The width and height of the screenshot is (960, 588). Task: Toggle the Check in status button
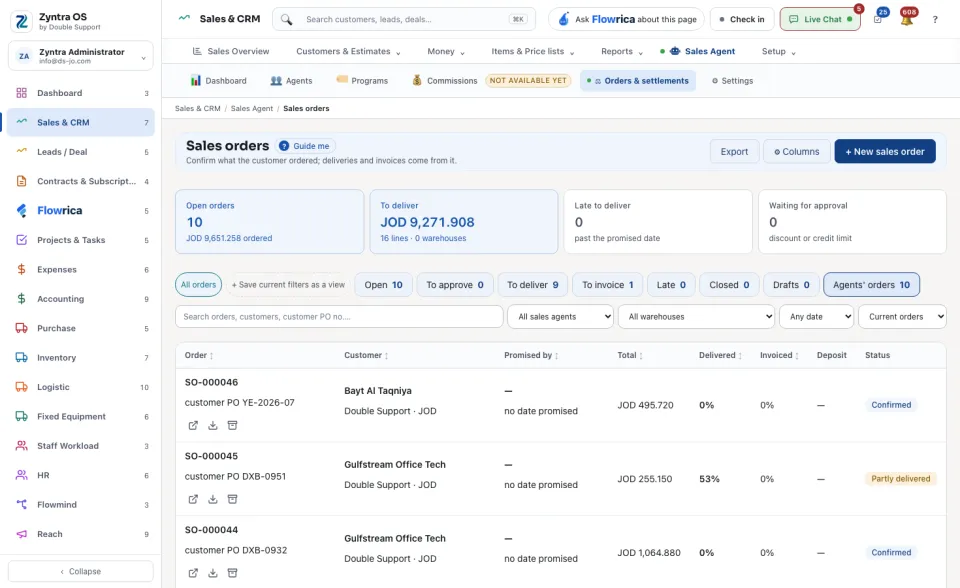coord(741,19)
